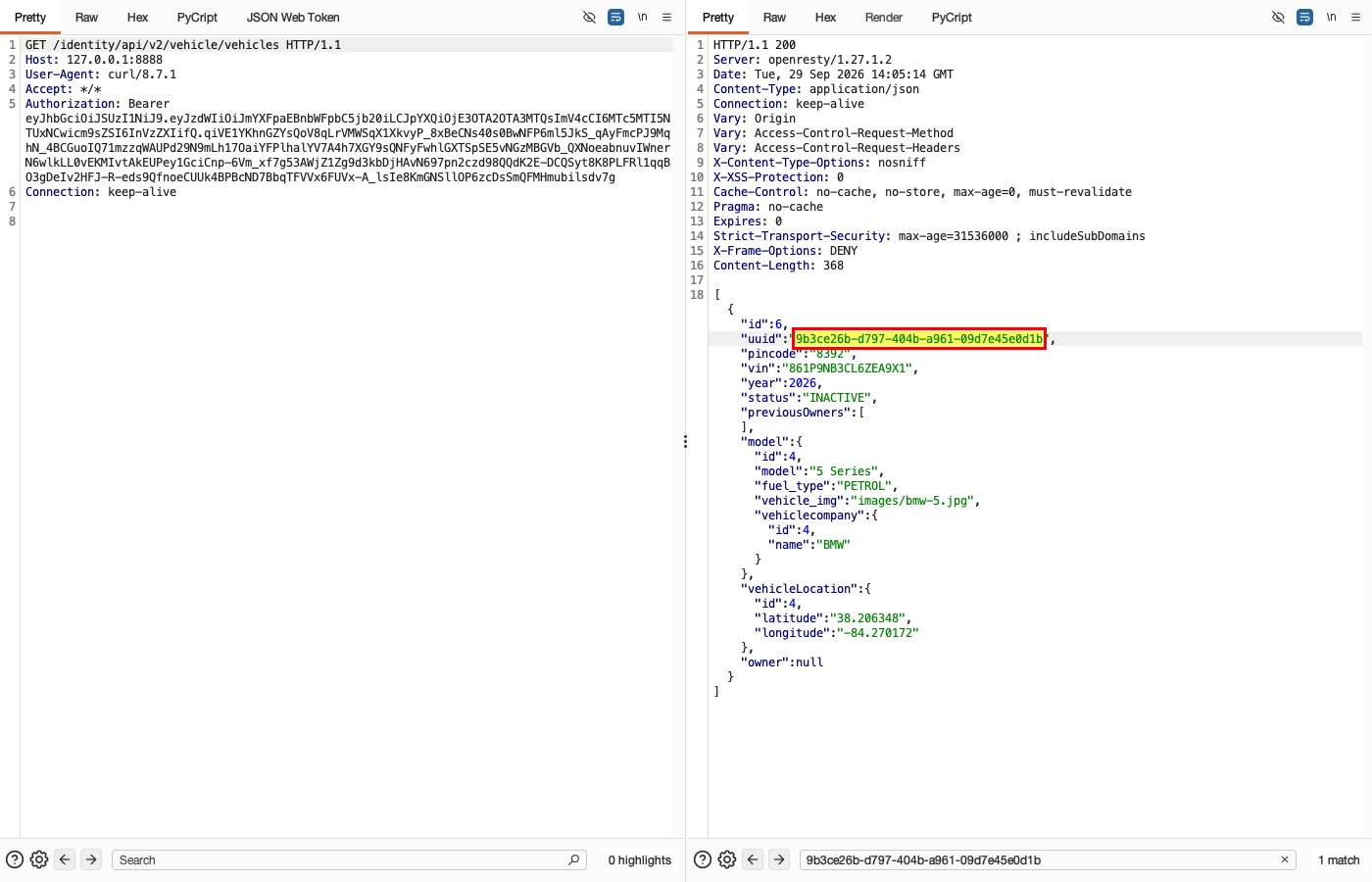
Task: Open the request panel hamburger menu
Action: tap(667, 18)
